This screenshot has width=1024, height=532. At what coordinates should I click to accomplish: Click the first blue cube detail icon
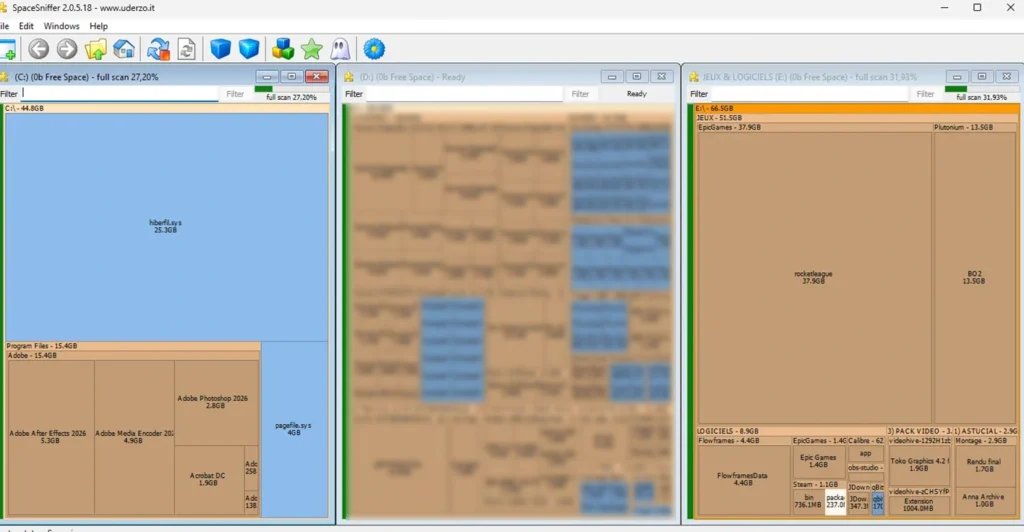pos(220,49)
